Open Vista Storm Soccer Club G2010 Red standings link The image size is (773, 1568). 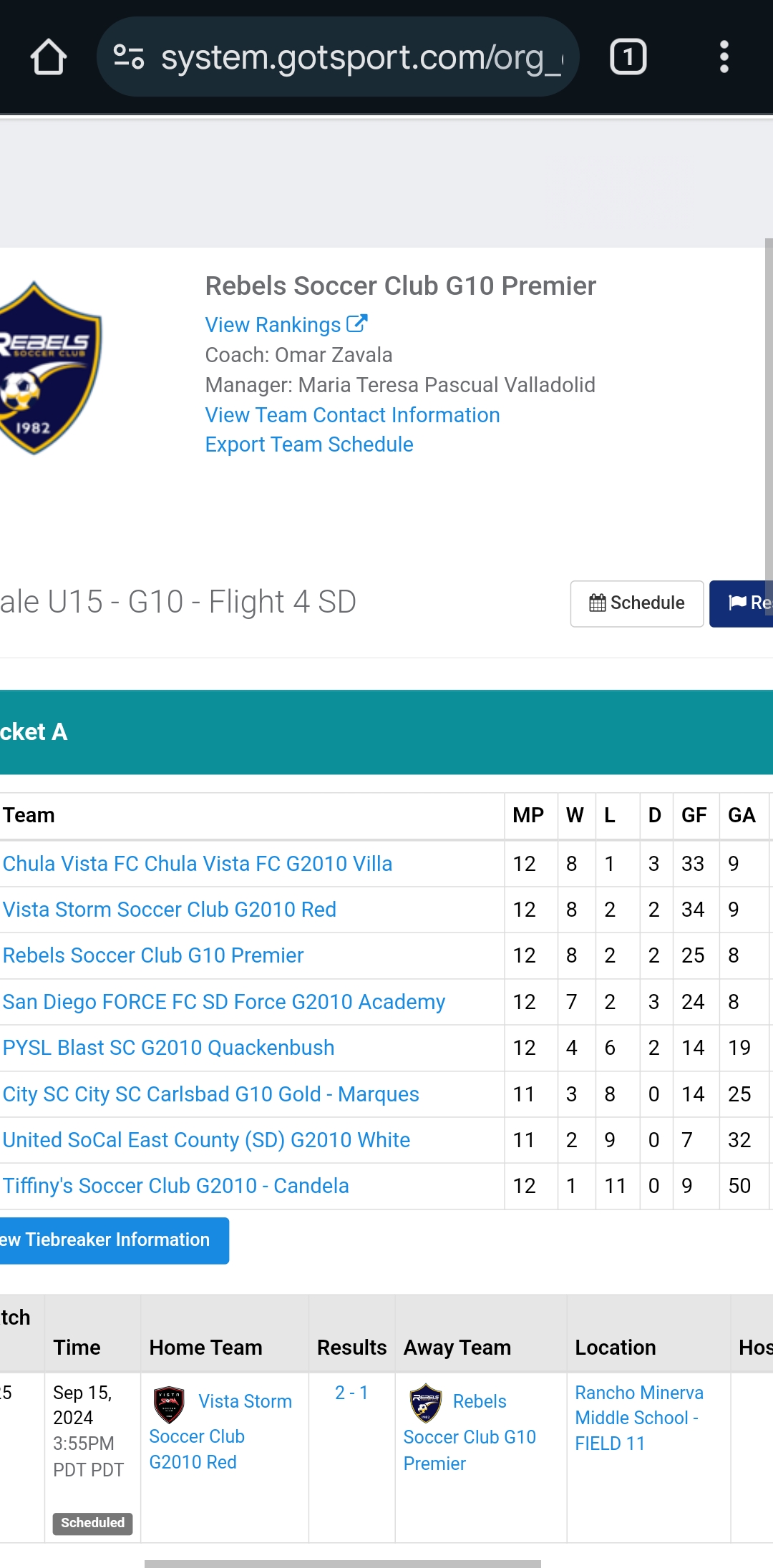(x=170, y=910)
